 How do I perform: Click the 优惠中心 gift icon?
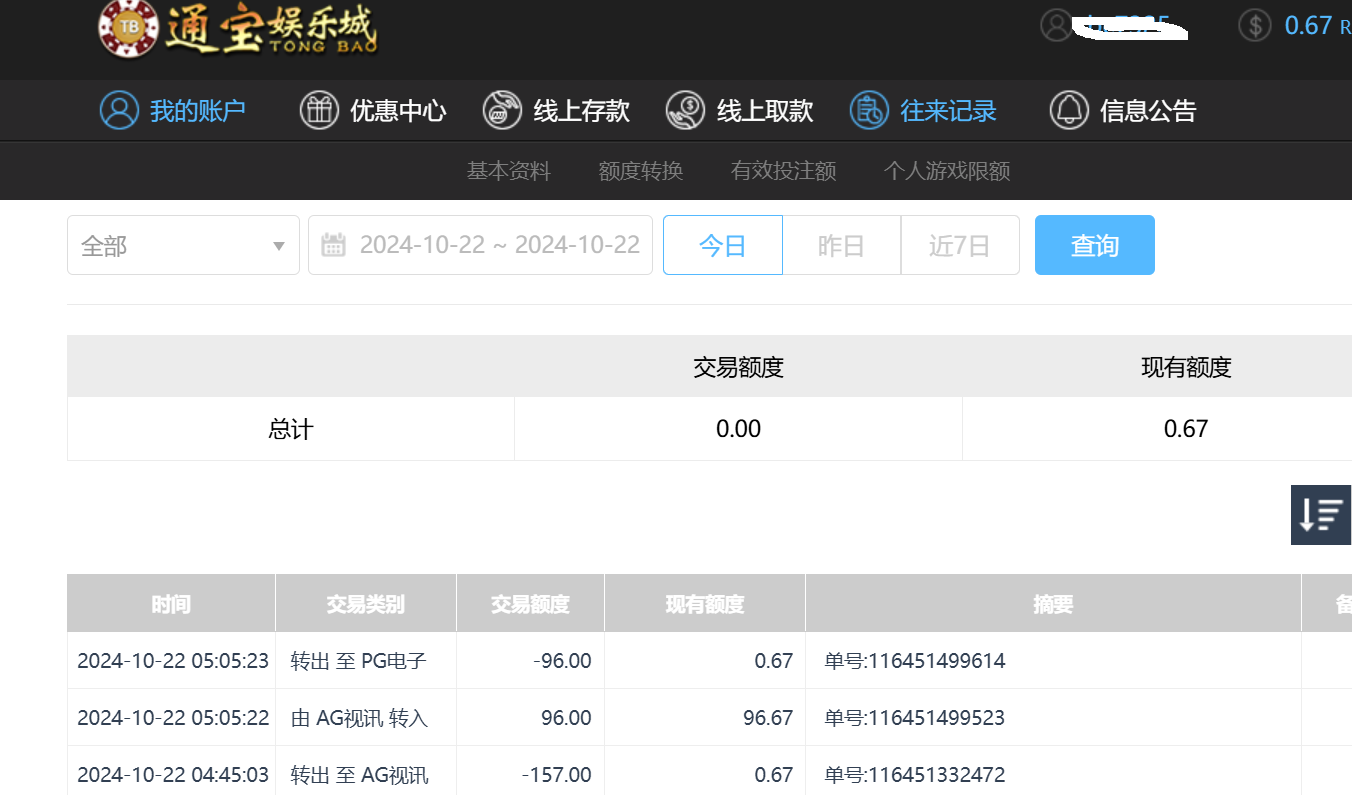pos(319,110)
